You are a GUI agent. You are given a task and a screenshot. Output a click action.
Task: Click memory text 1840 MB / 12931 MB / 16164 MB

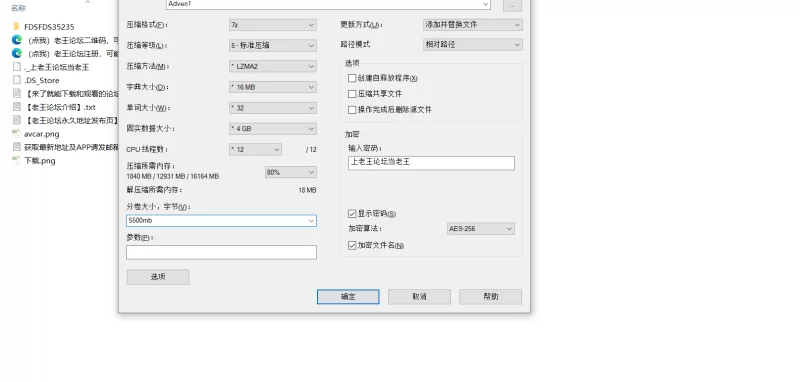pyautogui.click(x=172, y=176)
